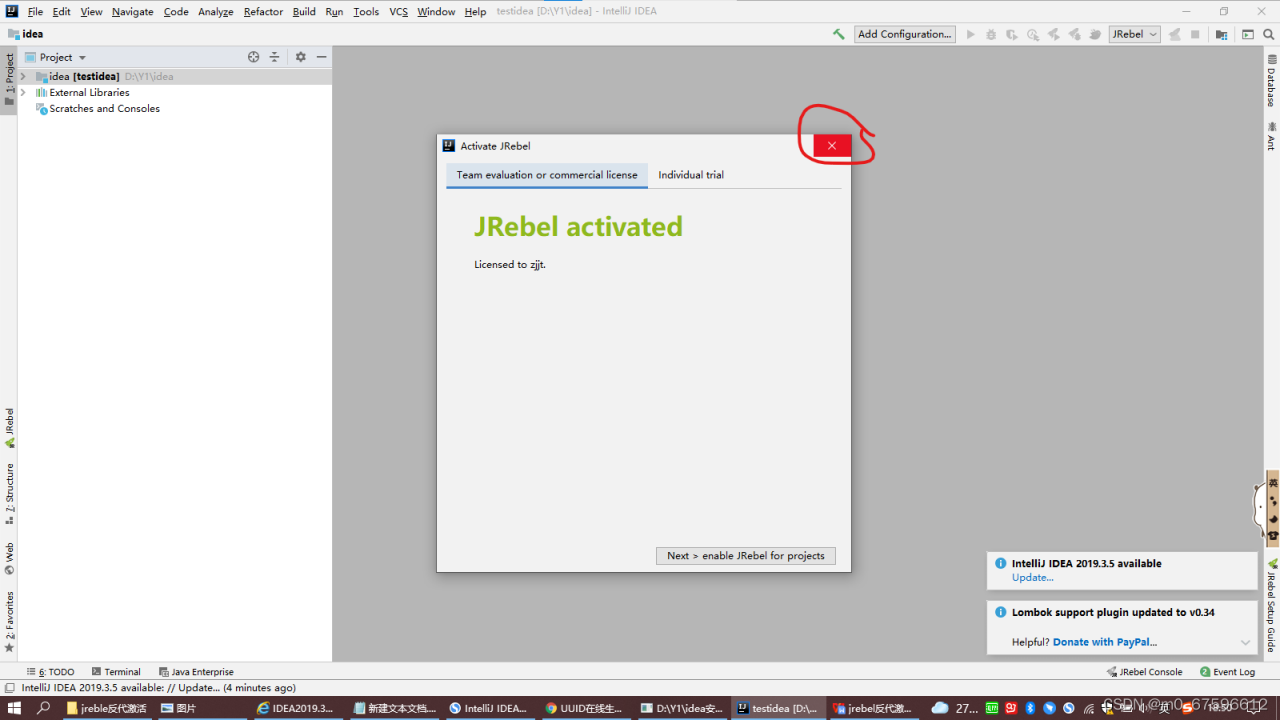Viewport: 1280px width, 720px height.
Task: Switch to IDEA2019.3 taskbar browser window
Action: 297,708
